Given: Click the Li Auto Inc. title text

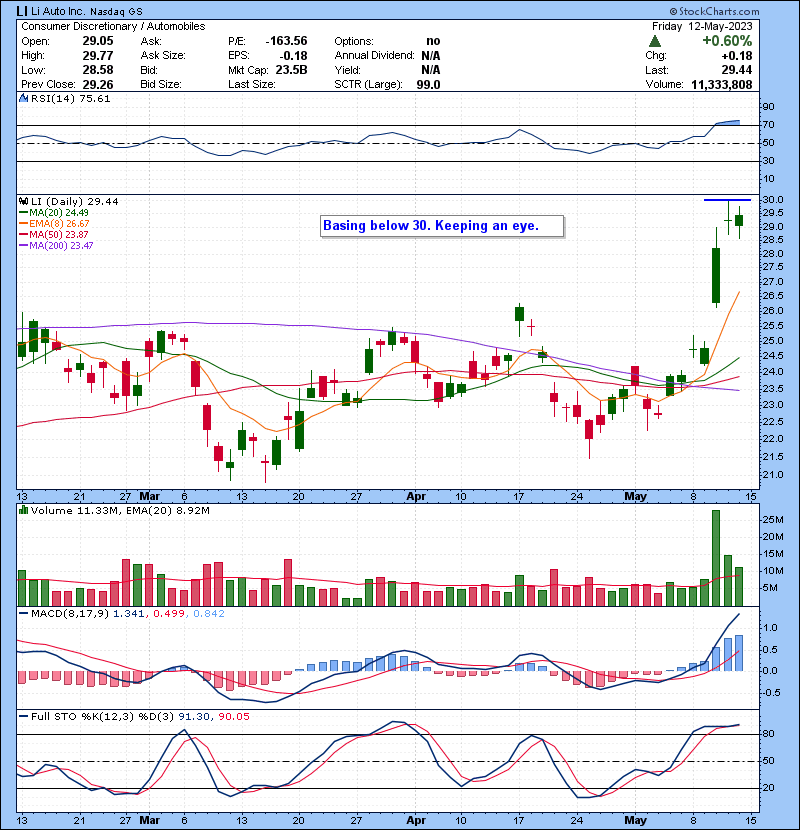Looking at the screenshot, I should [x=58, y=11].
